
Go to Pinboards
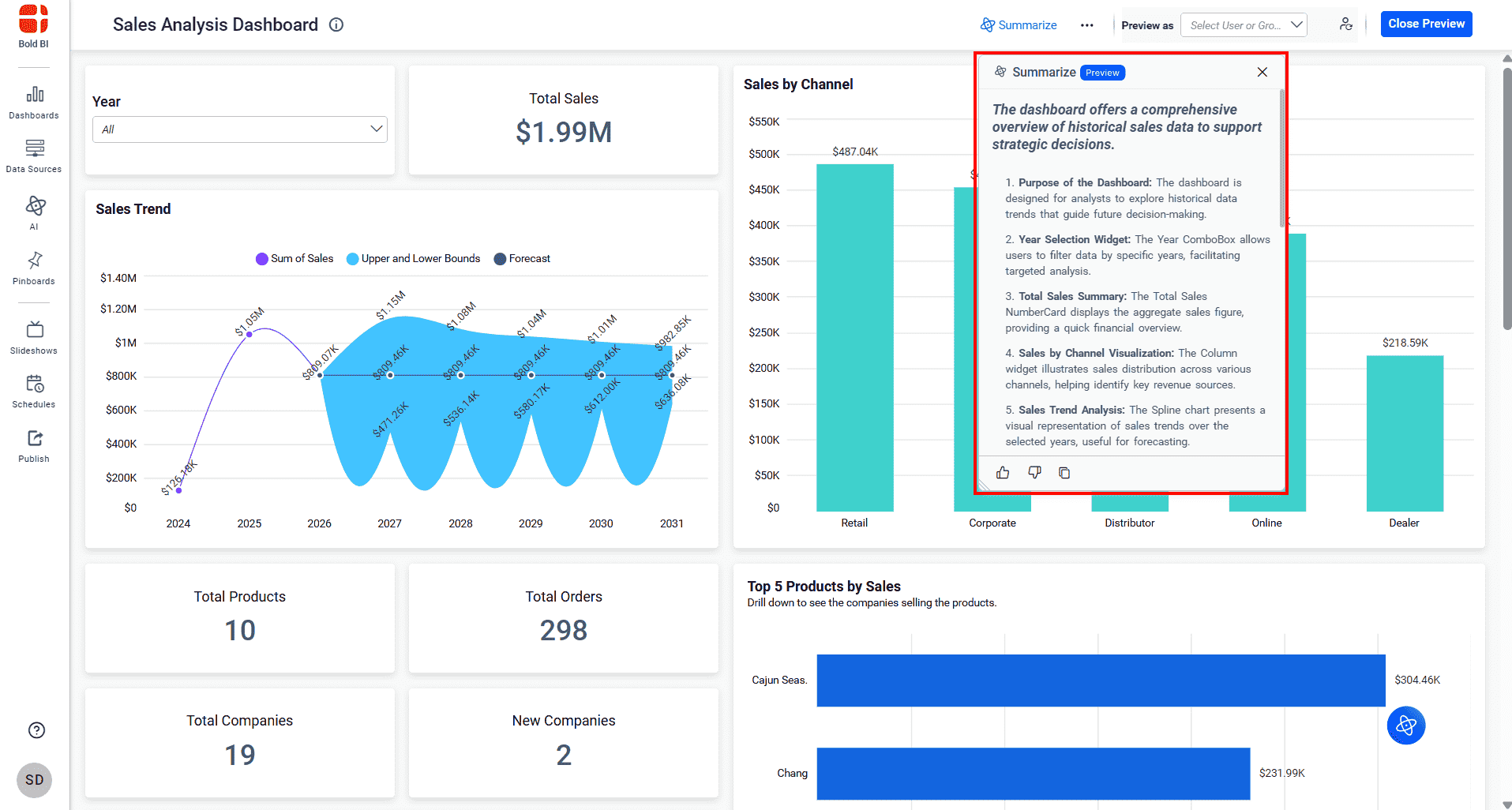pos(34,268)
